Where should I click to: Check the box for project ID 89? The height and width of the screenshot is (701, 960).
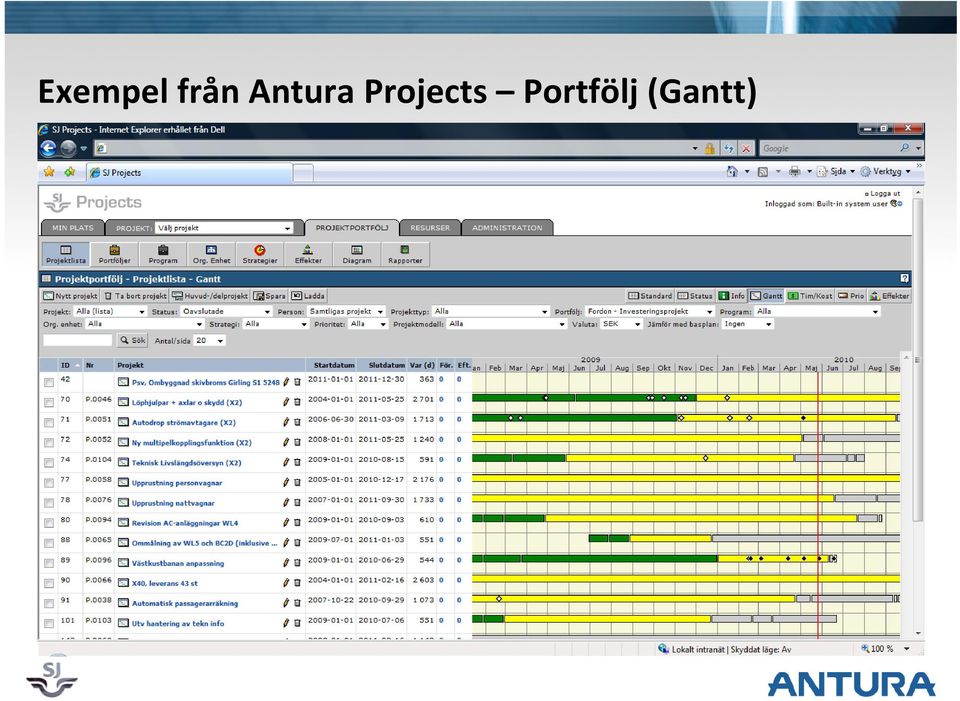click(49, 564)
